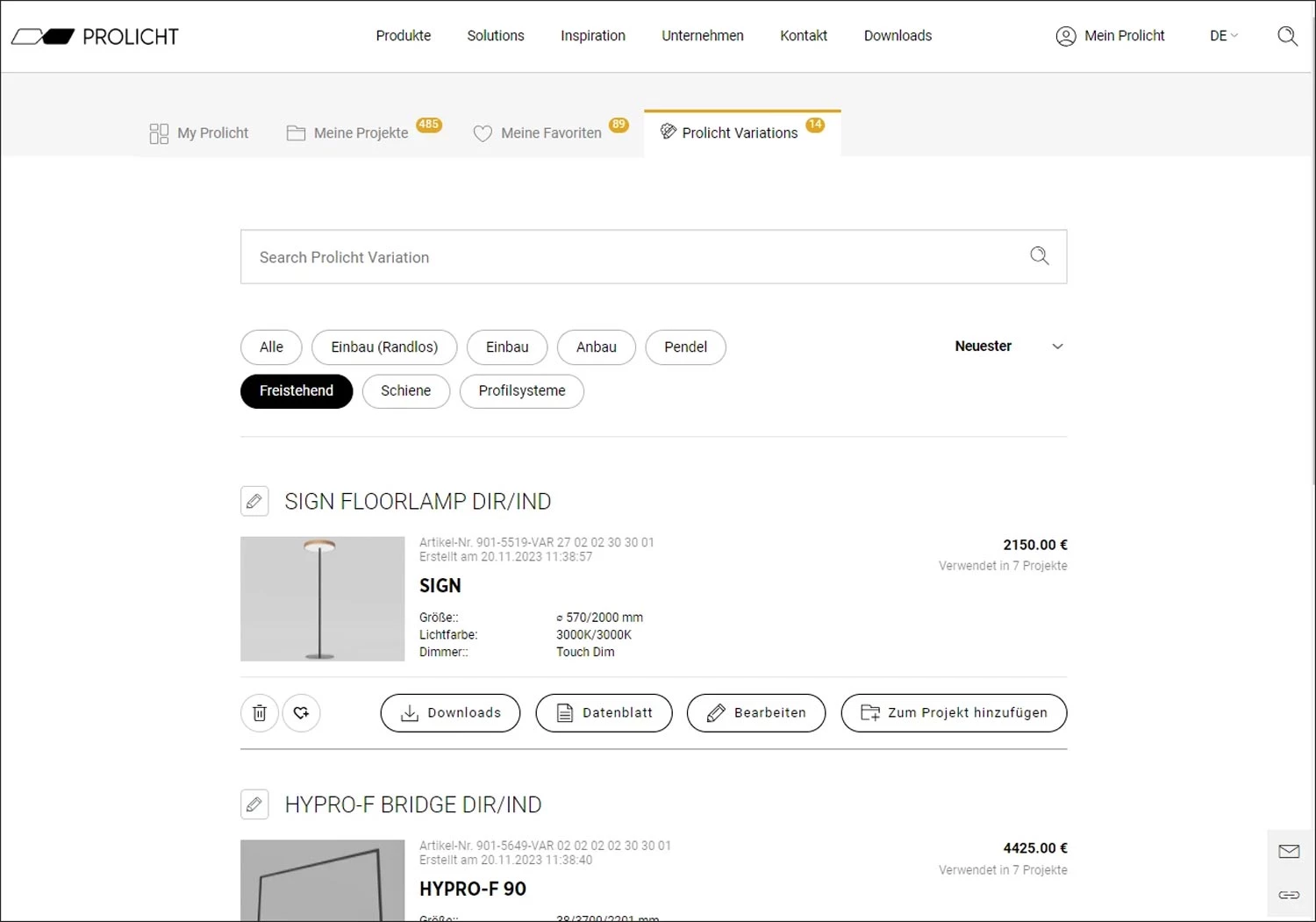The width and height of the screenshot is (1316, 922).
Task: Click the 485 badge on Meine Projekte
Action: [429, 125]
